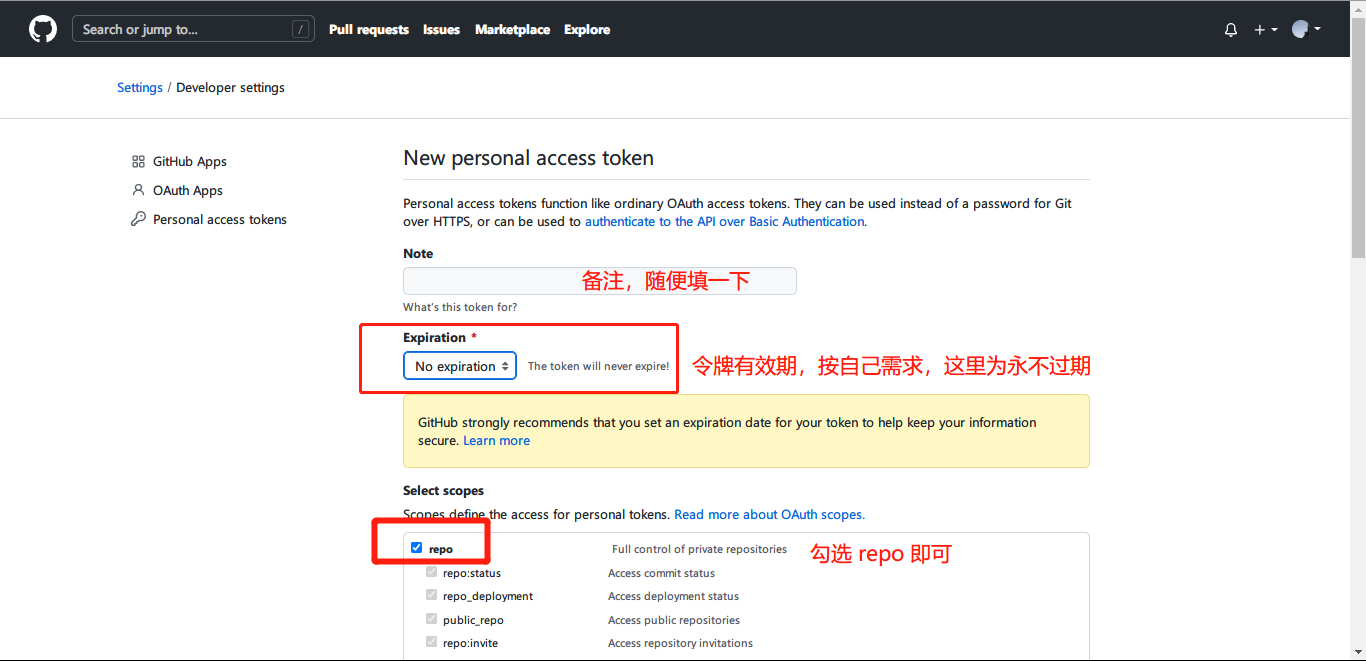Open the No expiration dropdown
This screenshot has height=661, width=1366.
point(460,366)
